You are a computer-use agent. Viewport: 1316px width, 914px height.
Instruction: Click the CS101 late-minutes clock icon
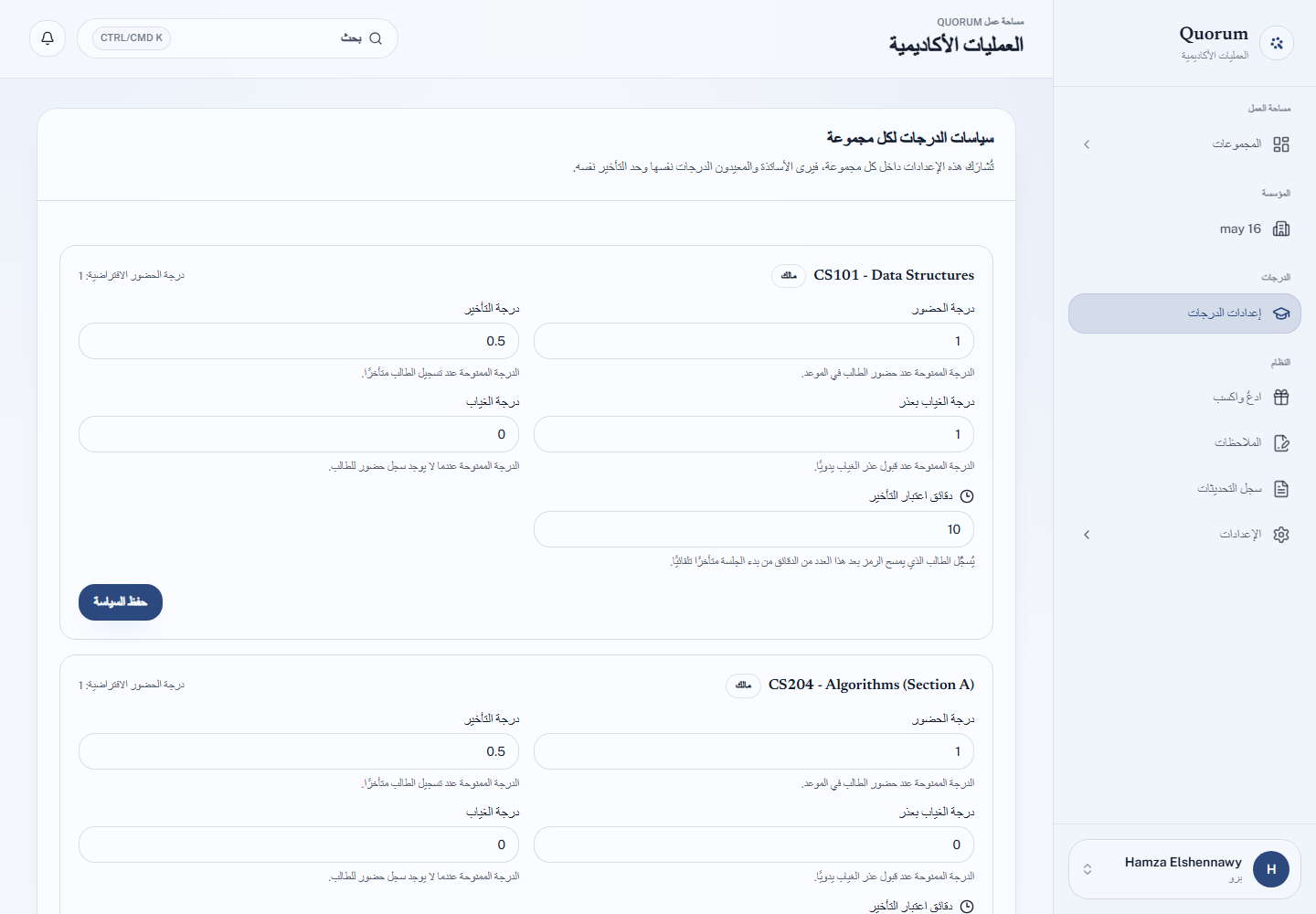967,496
